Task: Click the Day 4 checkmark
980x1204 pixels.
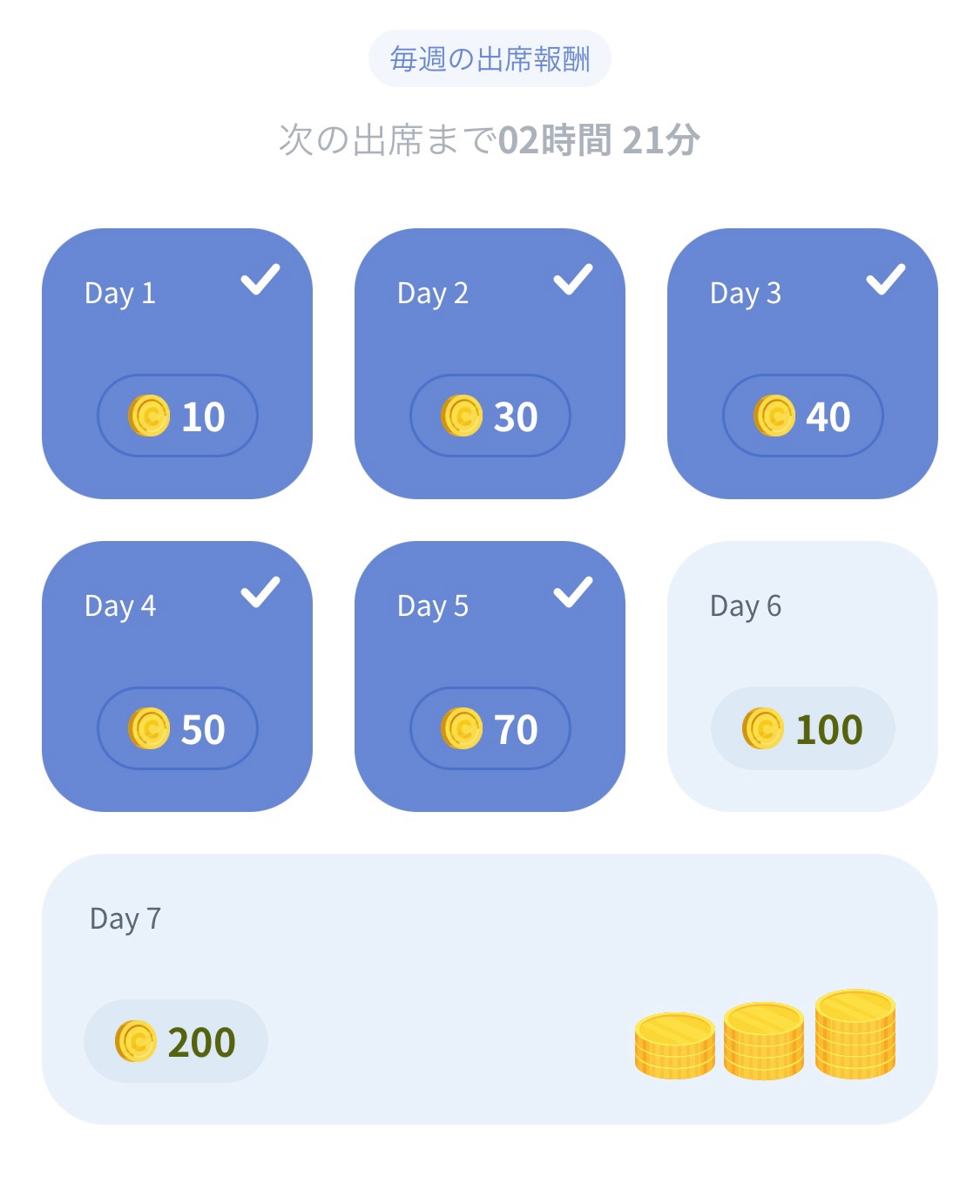Action: coord(260,592)
